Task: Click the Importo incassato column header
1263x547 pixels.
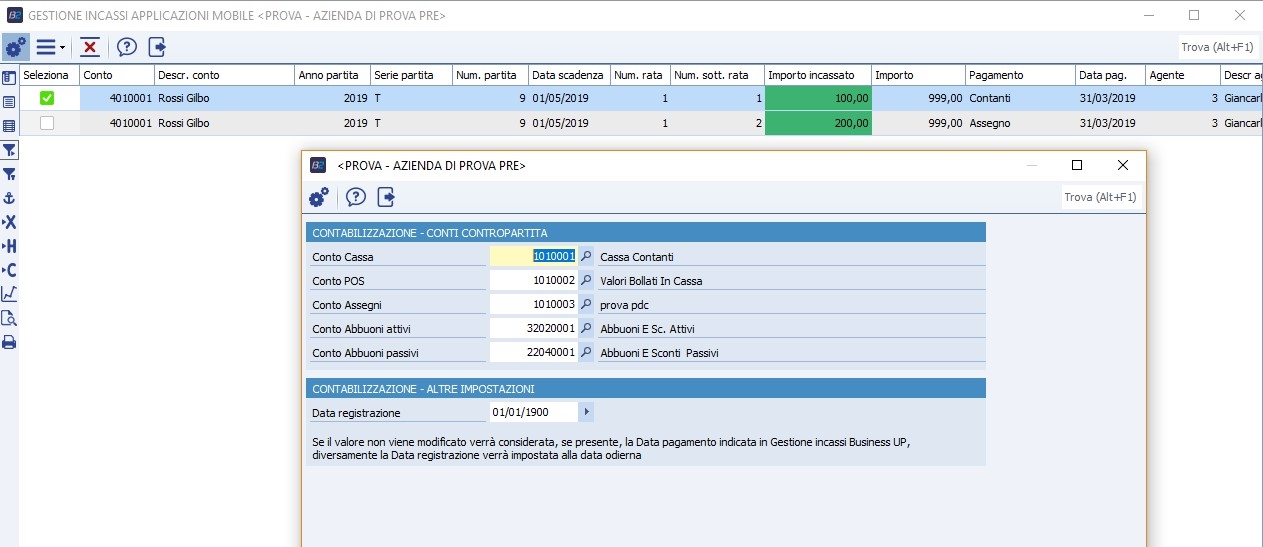Action: coord(817,75)
